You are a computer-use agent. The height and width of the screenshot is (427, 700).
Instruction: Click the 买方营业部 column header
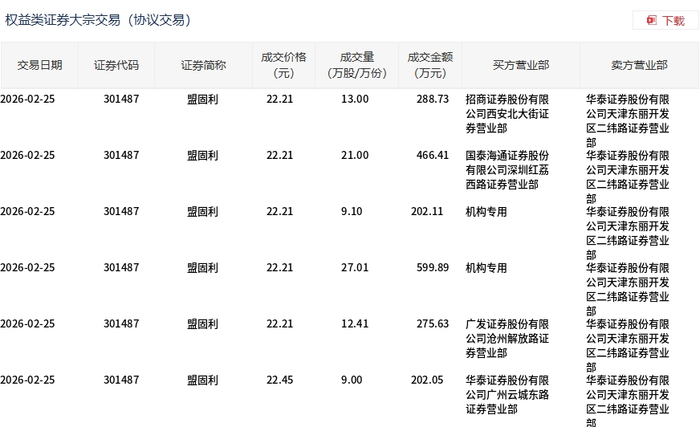pos(521,65)
